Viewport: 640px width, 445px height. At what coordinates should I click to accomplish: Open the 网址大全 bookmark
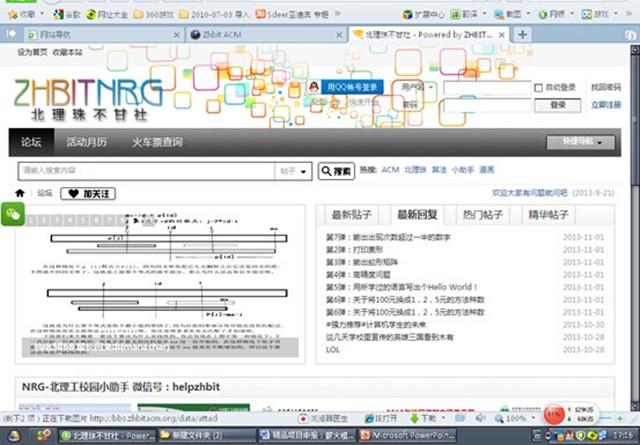(107, 15)
